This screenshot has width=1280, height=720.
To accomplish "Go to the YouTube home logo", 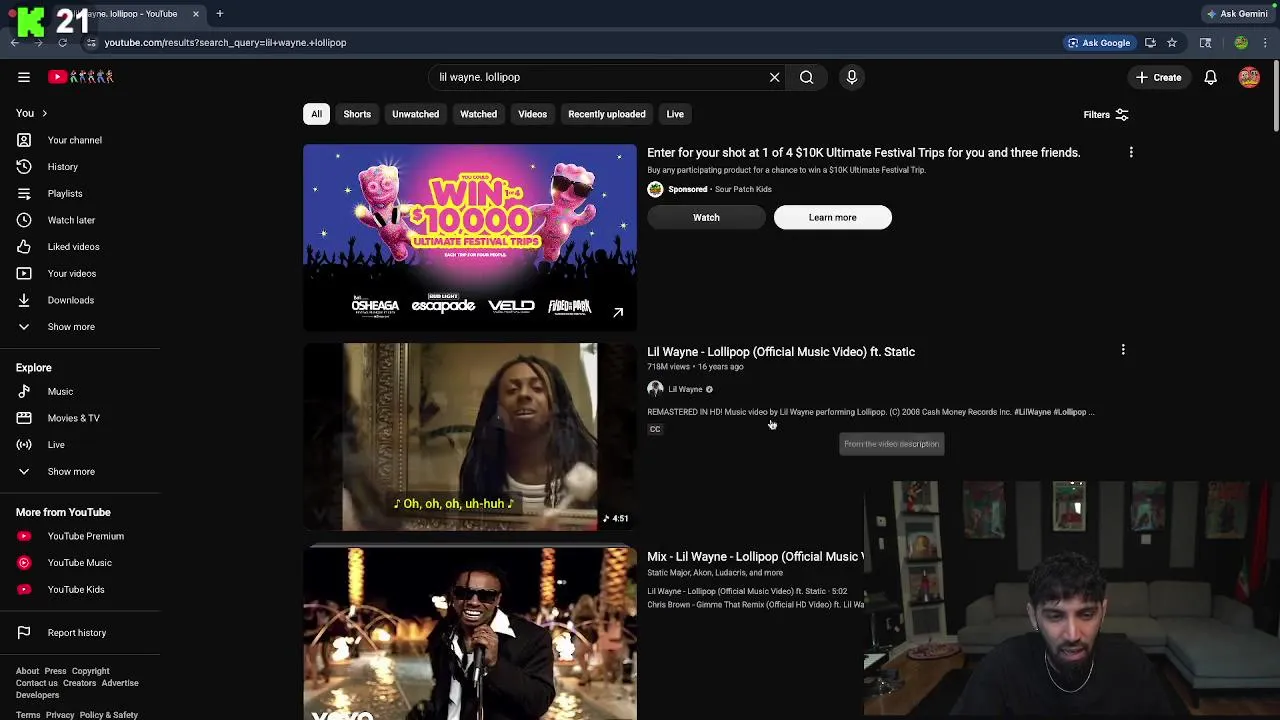I will (81, 77).
